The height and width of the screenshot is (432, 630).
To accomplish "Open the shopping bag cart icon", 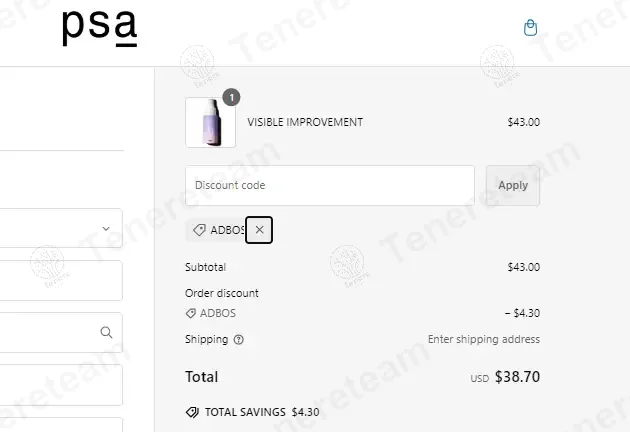I will pyautogui.click(x=530, y=28).
